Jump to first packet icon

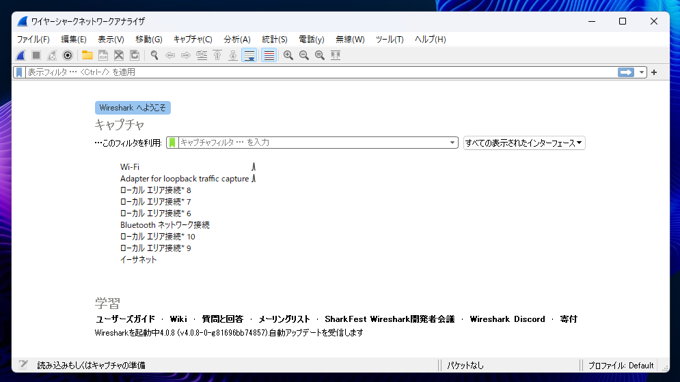tap(217, 56)
